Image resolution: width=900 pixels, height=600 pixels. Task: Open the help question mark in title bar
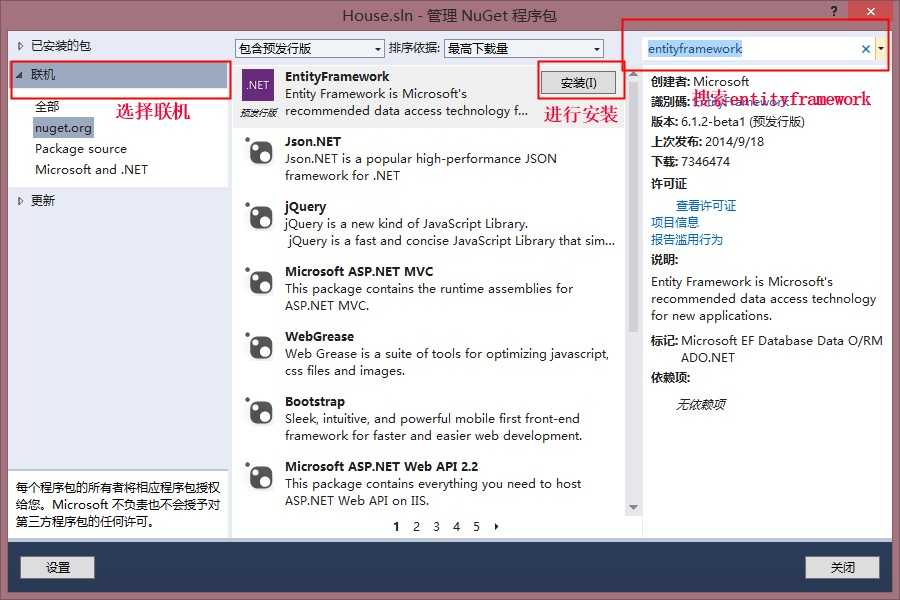[x=834, y=11]
